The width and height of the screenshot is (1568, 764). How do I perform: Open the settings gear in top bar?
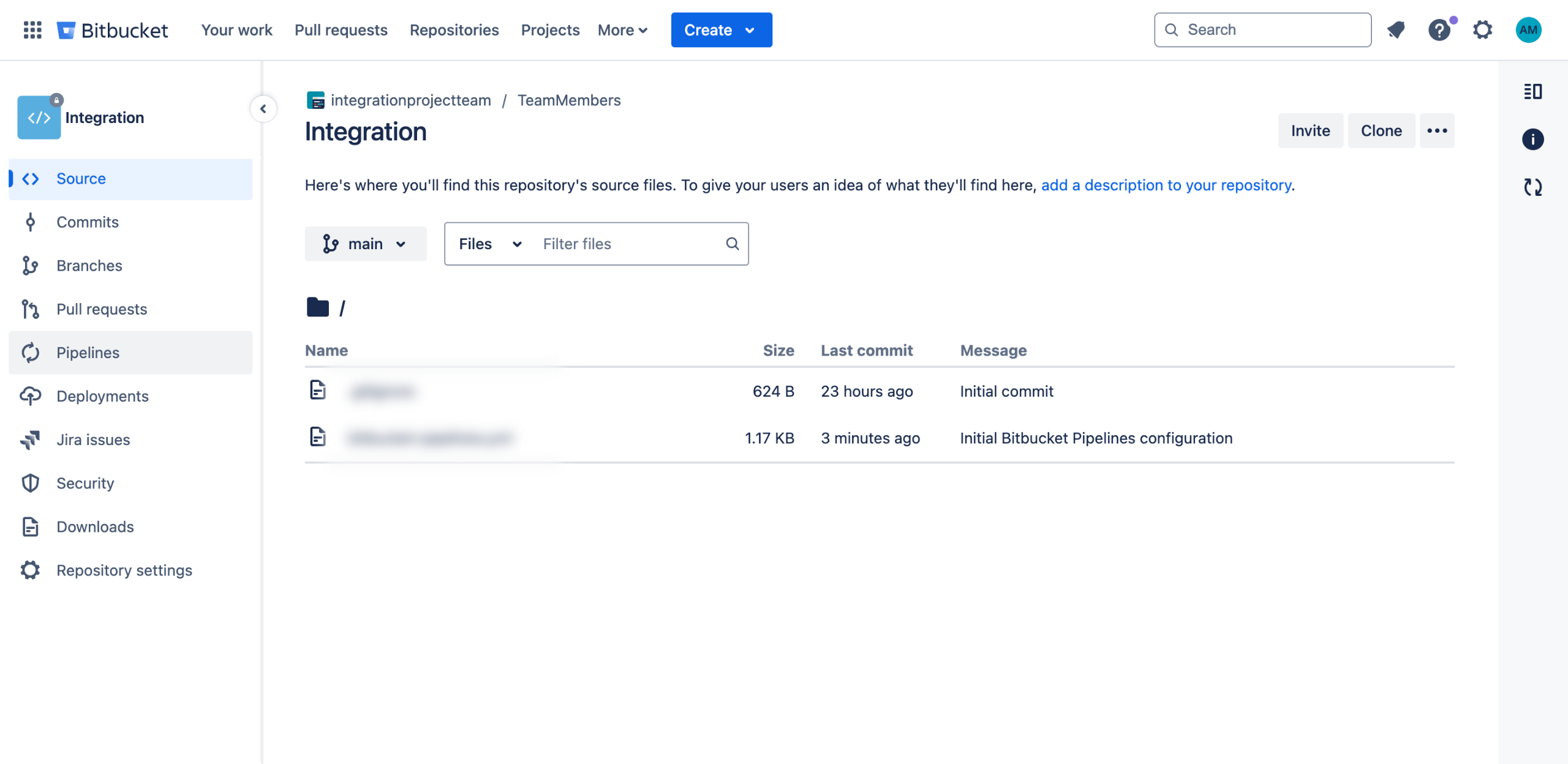[1482, 29]
